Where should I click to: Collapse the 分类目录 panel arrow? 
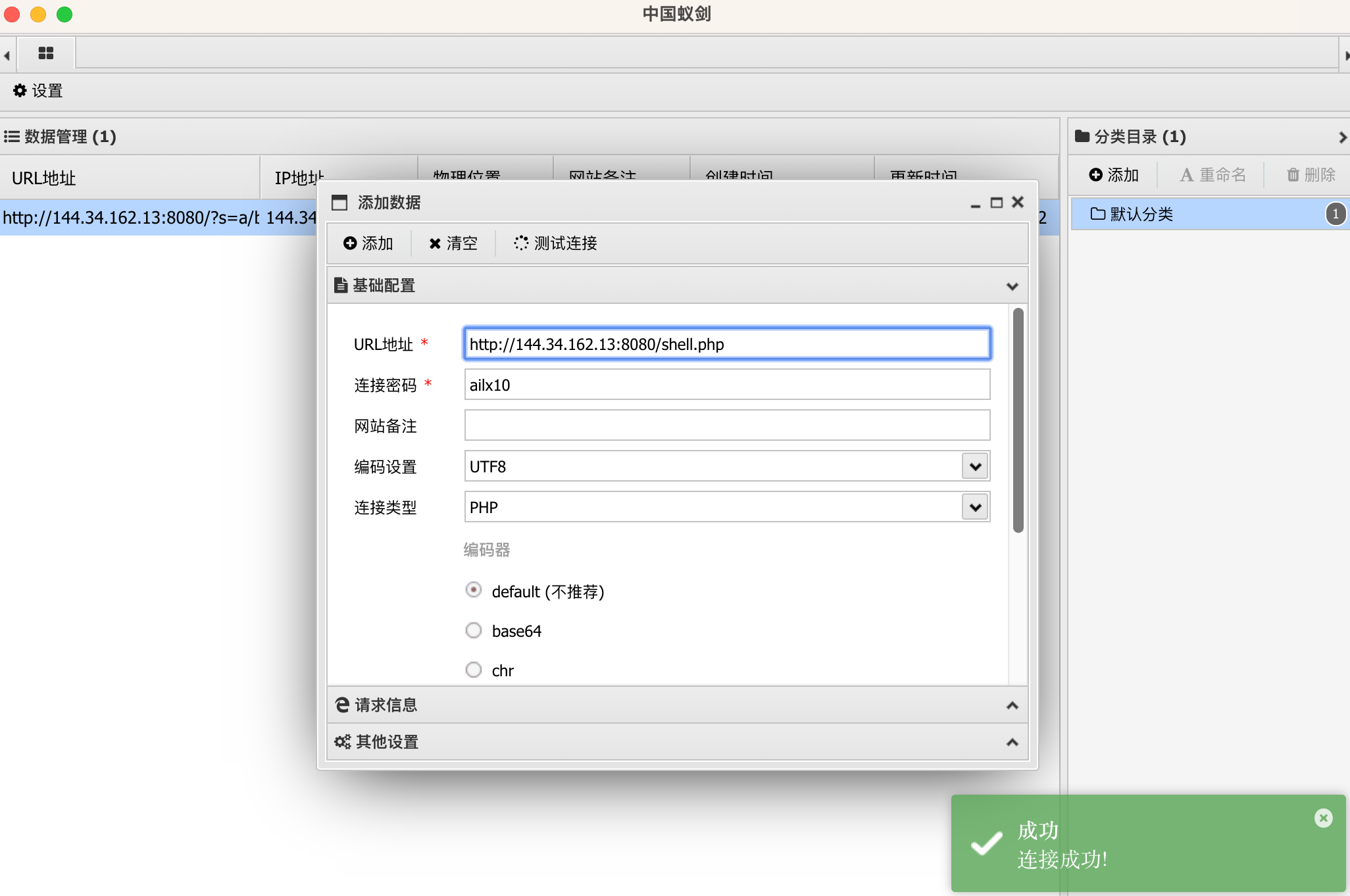point(1342,137)
